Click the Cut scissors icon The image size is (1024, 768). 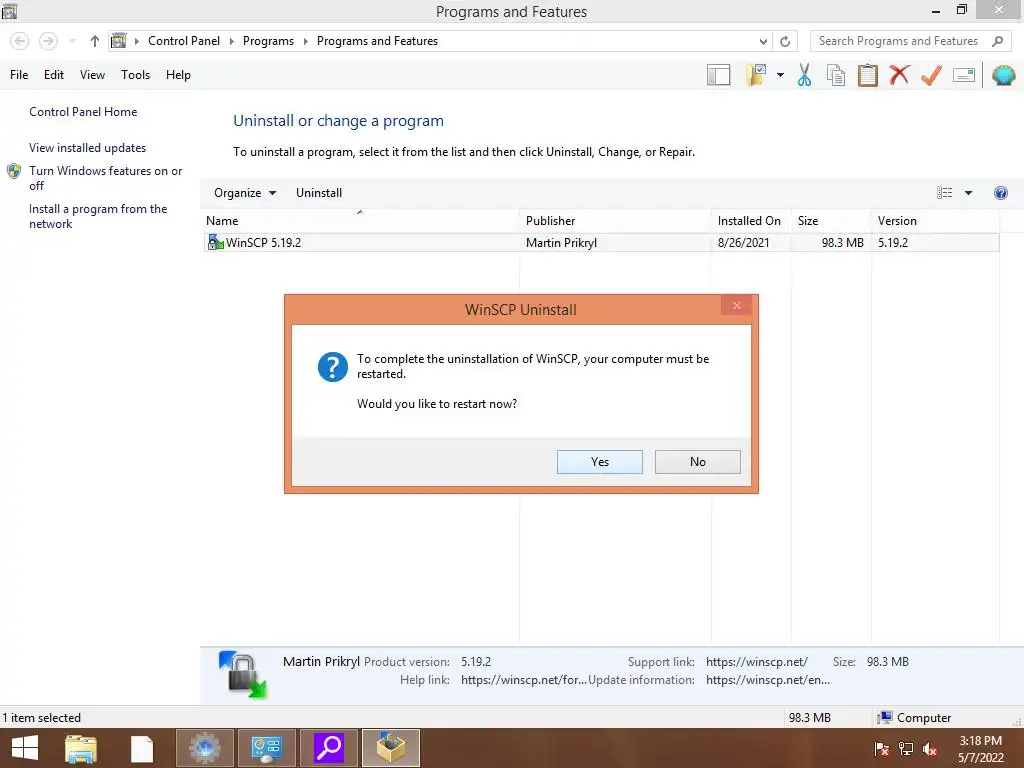805,75
